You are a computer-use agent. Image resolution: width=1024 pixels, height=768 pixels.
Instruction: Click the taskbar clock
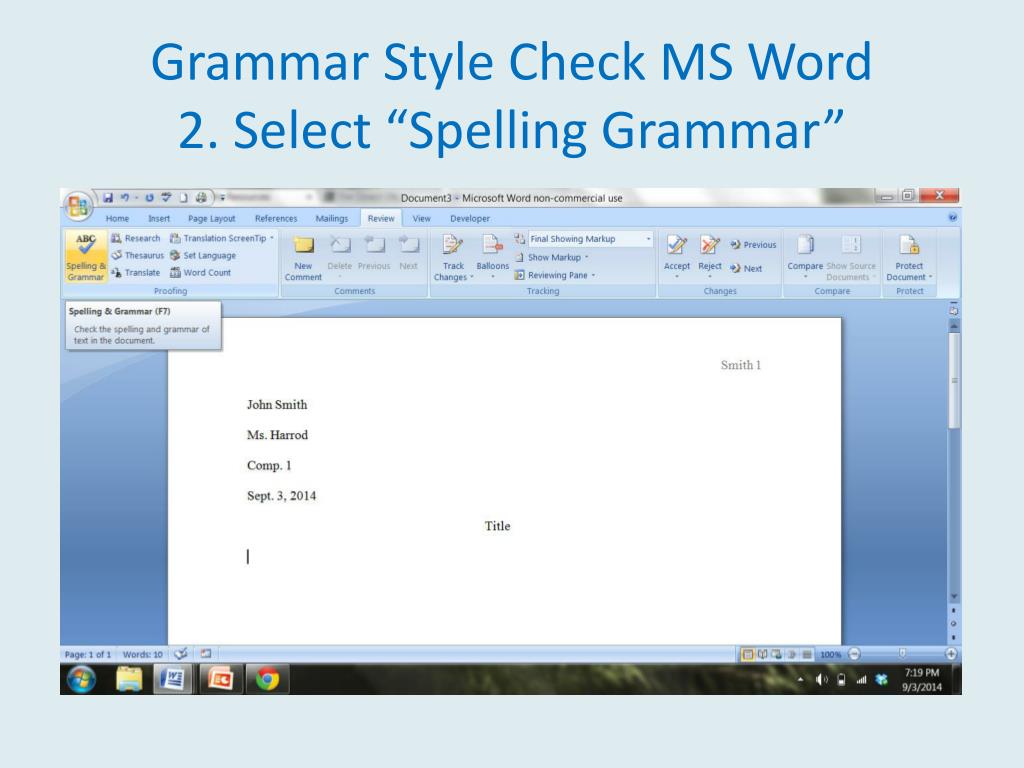click(921, 679)
